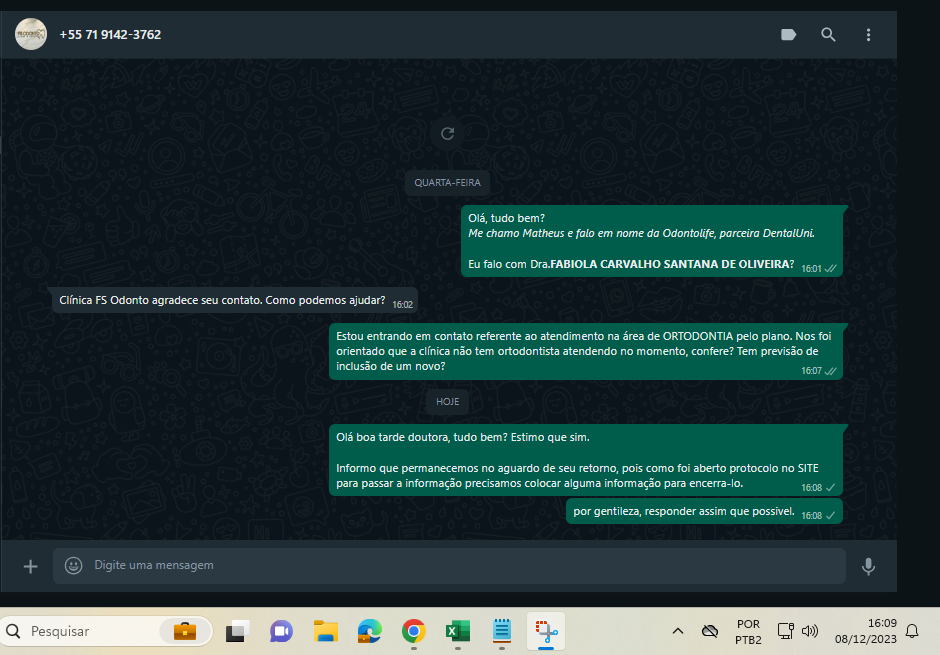Launch Microsoft Edge from the taskbar

pyautogui.click(x=369, y=631)
